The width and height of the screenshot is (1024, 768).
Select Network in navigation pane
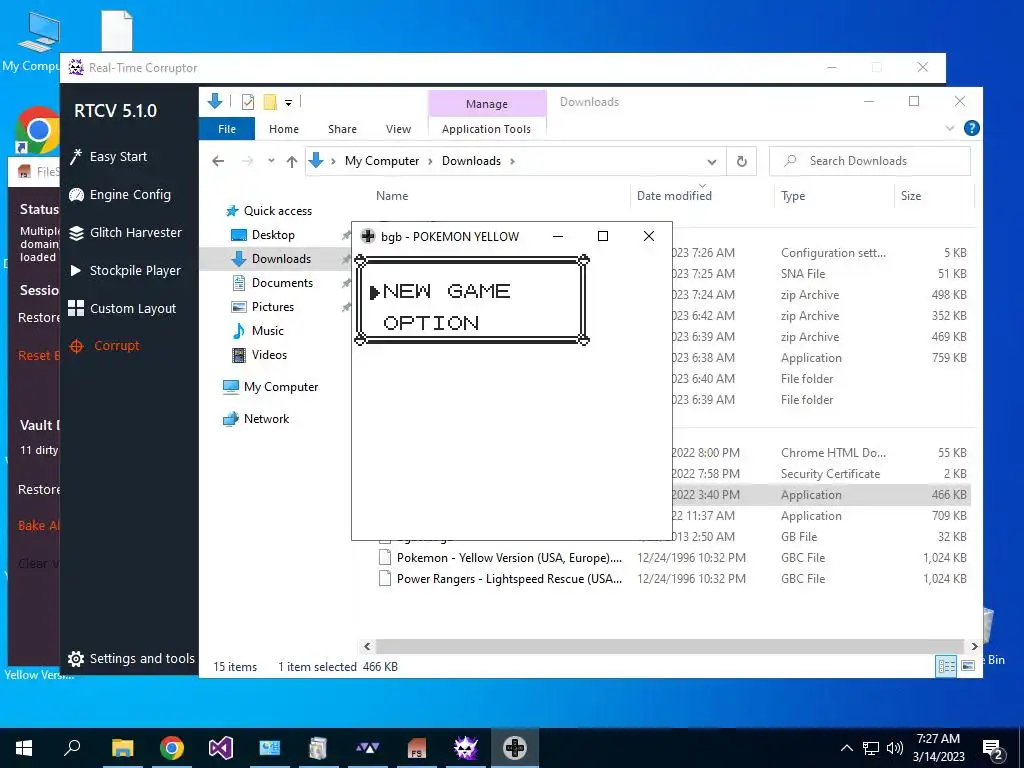[x=256, y=419]
